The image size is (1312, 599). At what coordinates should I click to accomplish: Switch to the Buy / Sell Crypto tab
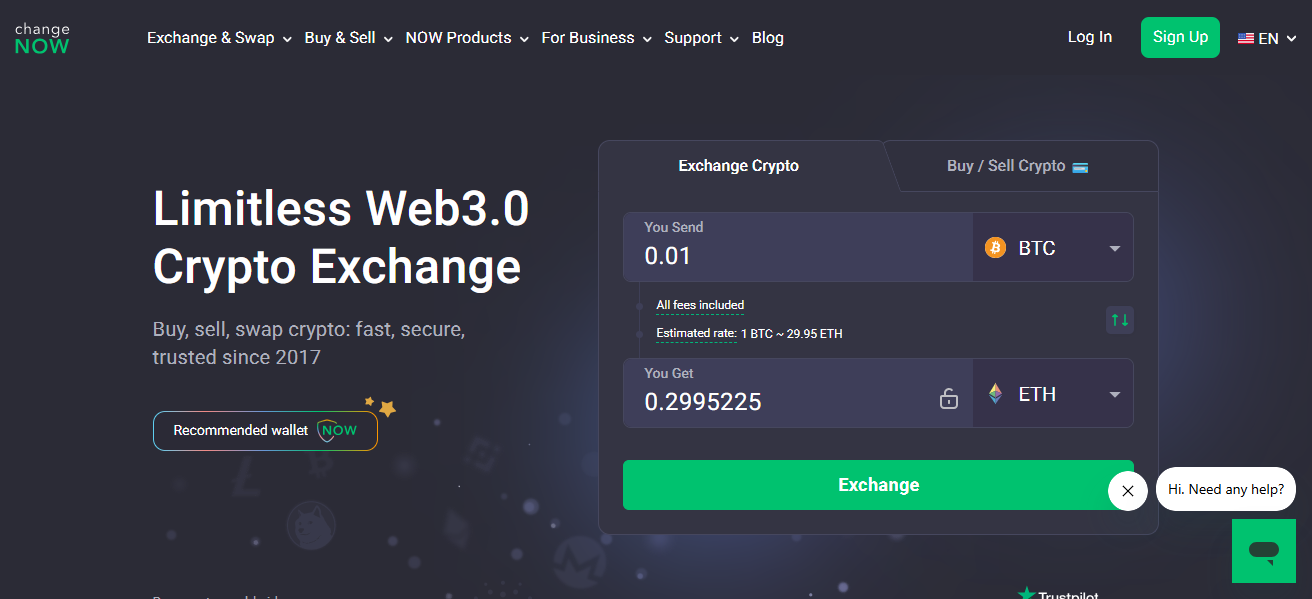(1005, 165)
